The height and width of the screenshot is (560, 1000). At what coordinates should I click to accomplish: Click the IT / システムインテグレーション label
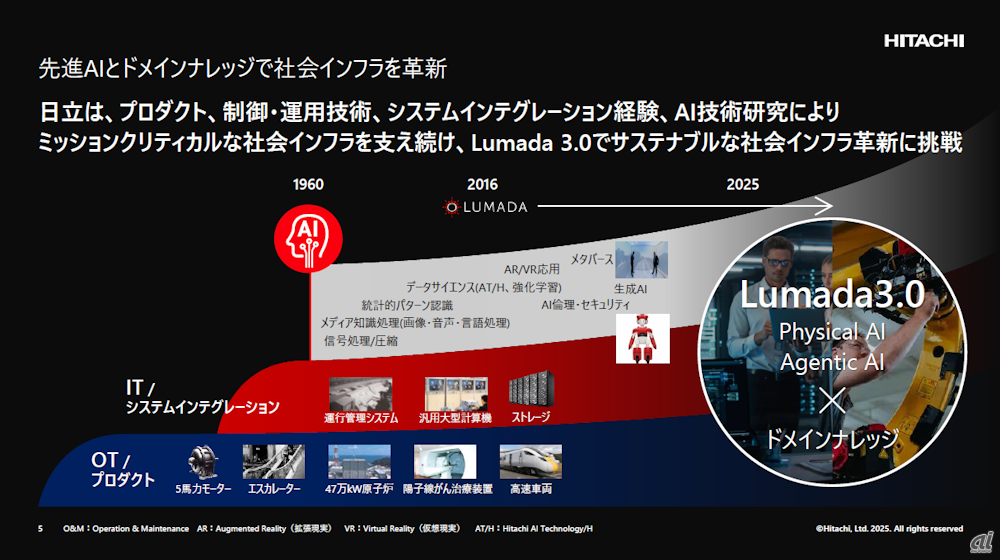click(x=202, y=397)
